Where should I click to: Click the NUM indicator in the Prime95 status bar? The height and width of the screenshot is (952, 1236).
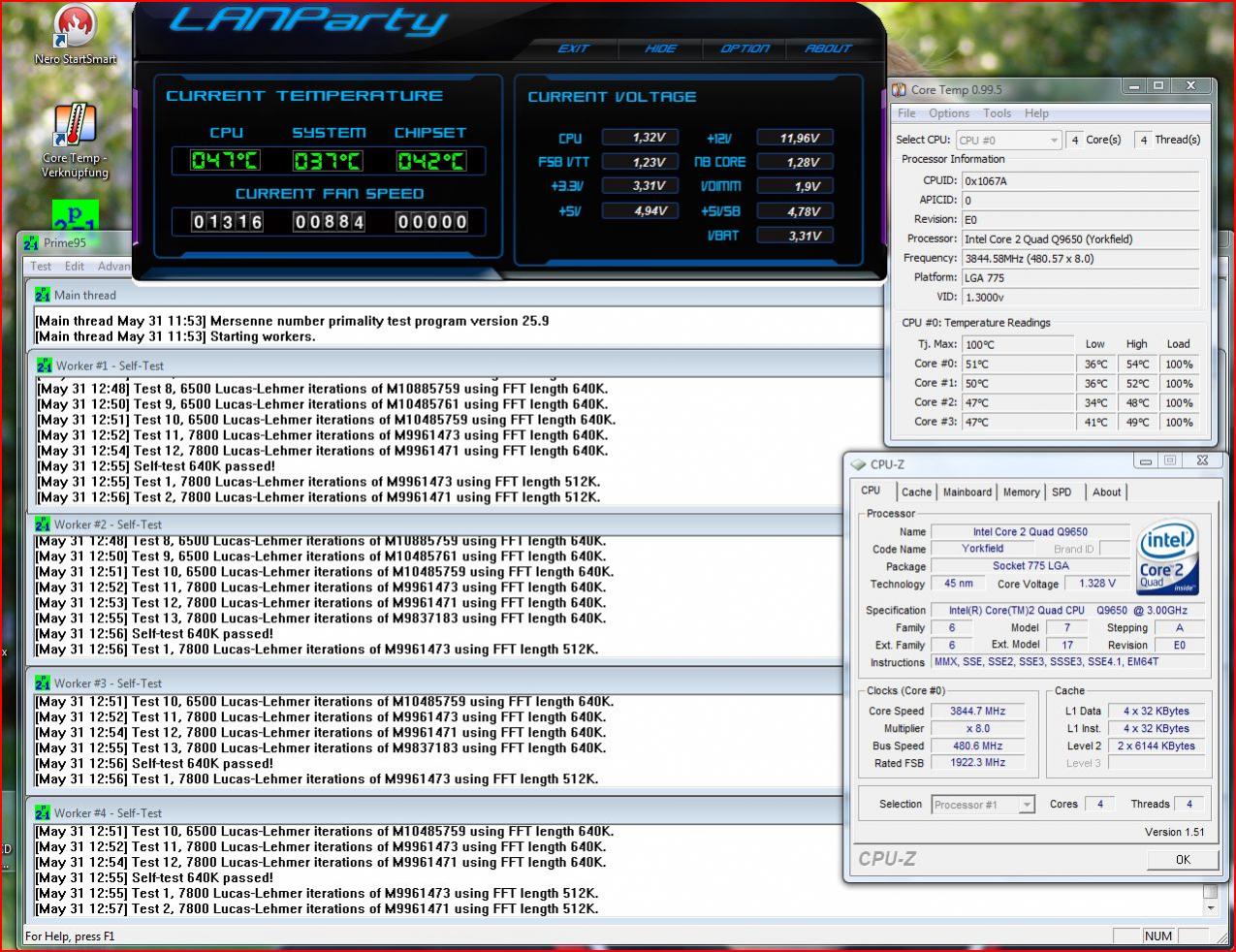coord(1158,936)
